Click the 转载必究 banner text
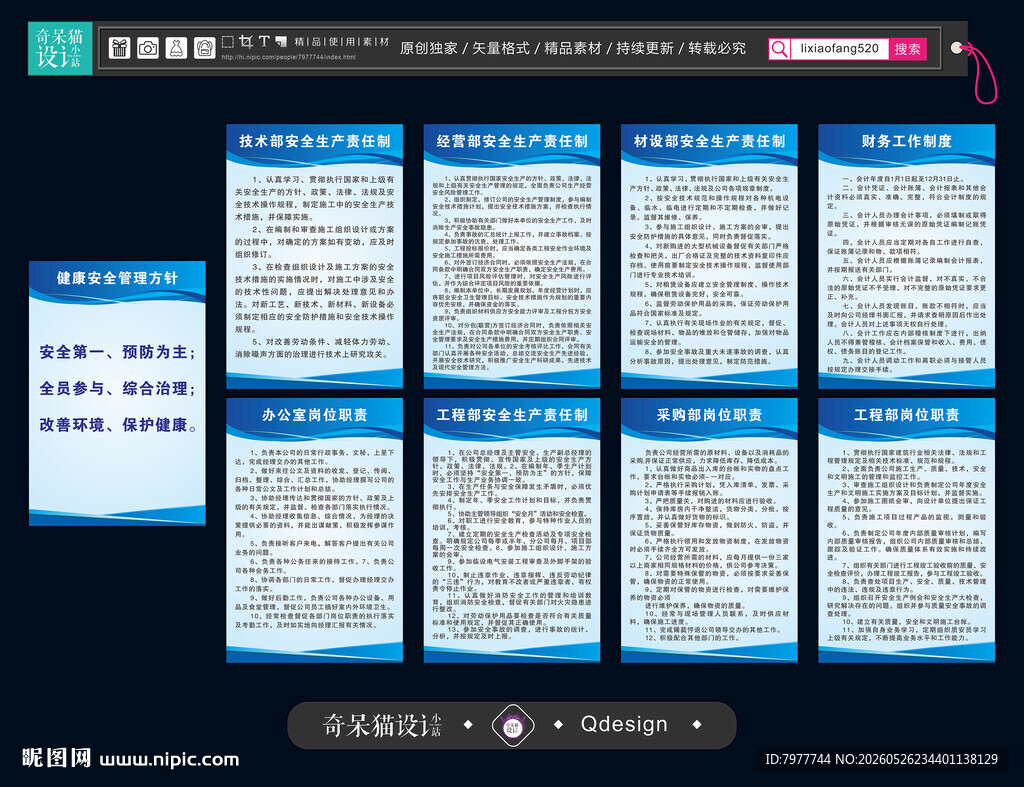The height and width of the screenshot is (787, 1024). click(717, 48)
